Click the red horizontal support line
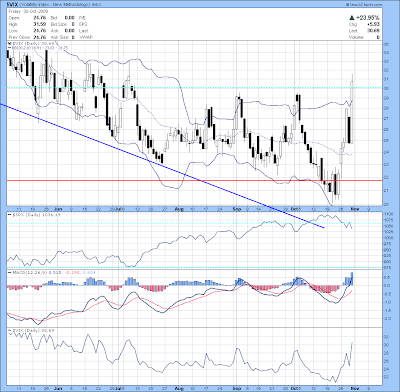 [x=194, y=180]
